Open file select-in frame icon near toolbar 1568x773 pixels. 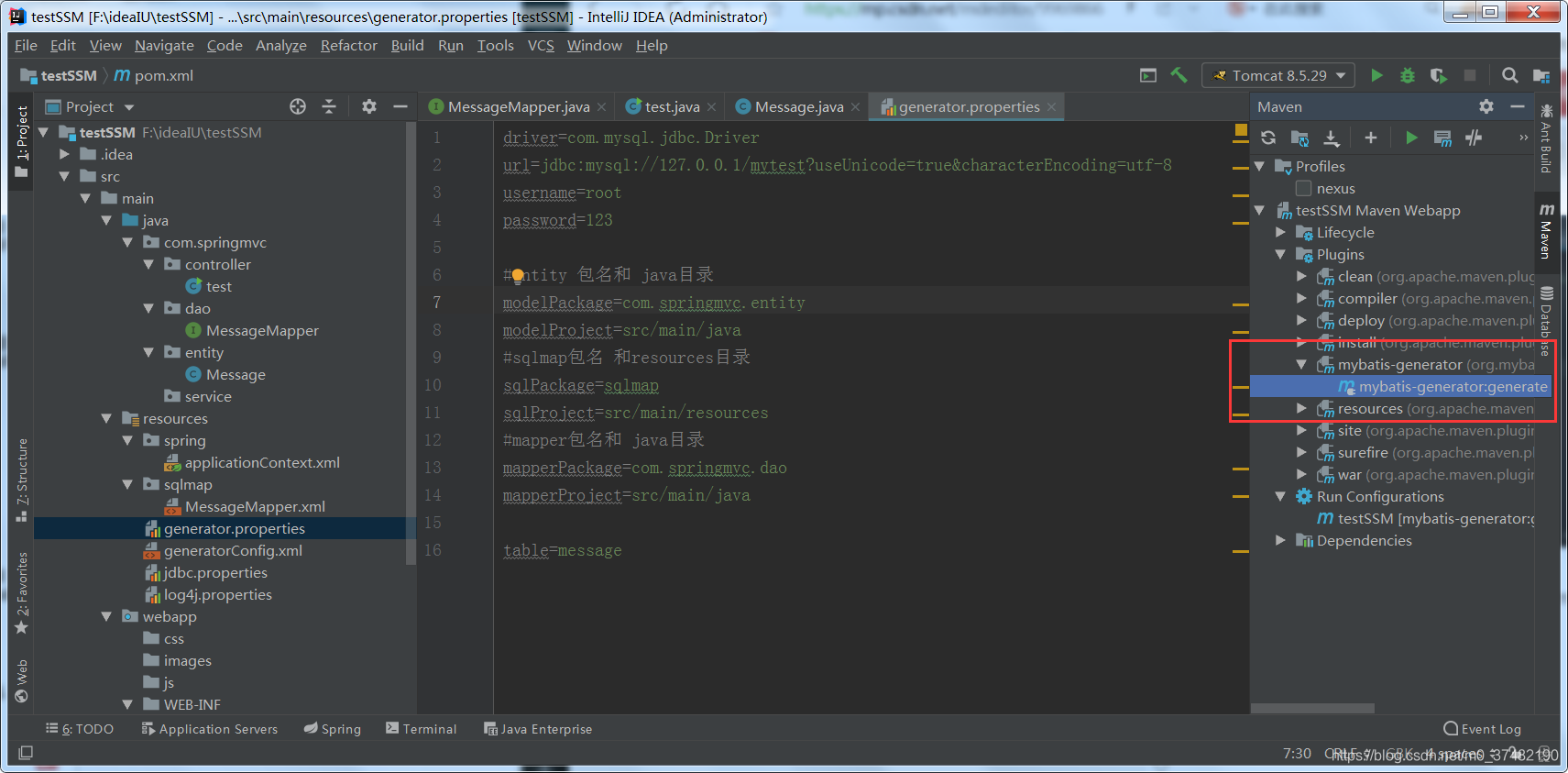coord(1147,75)
